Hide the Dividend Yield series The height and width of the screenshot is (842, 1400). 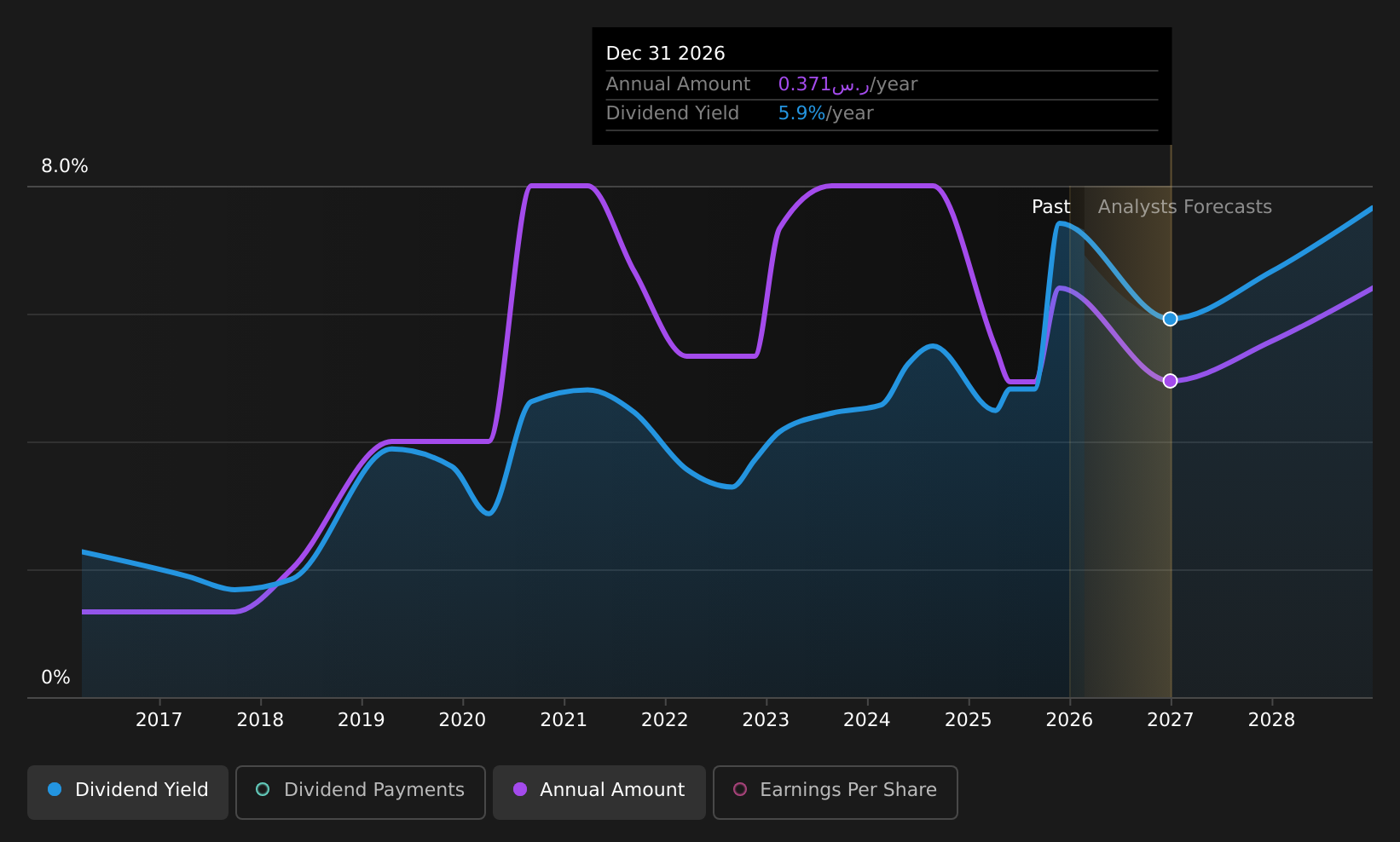127,791
